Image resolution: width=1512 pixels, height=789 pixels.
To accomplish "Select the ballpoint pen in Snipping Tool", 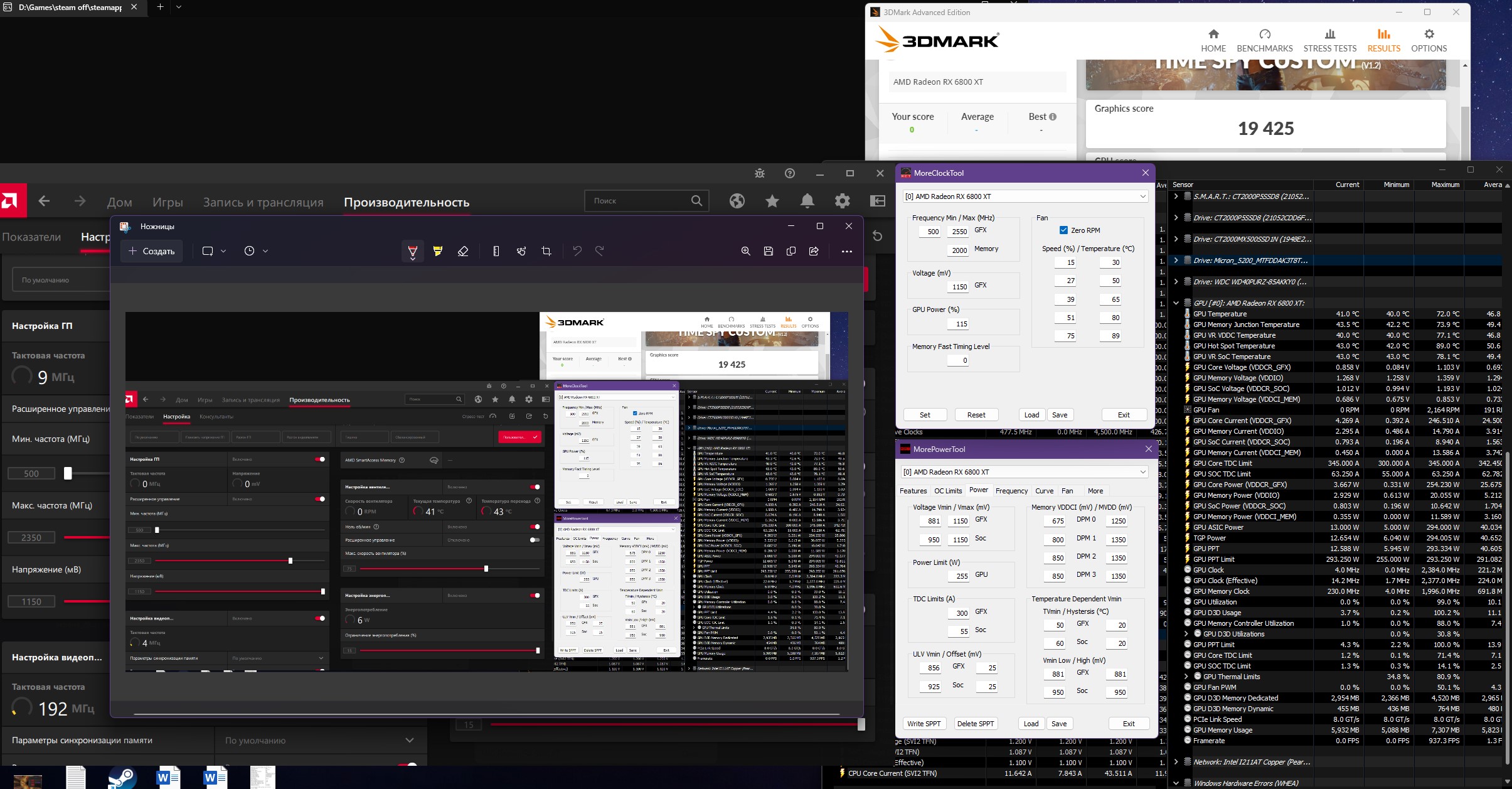I will point(413,251).
